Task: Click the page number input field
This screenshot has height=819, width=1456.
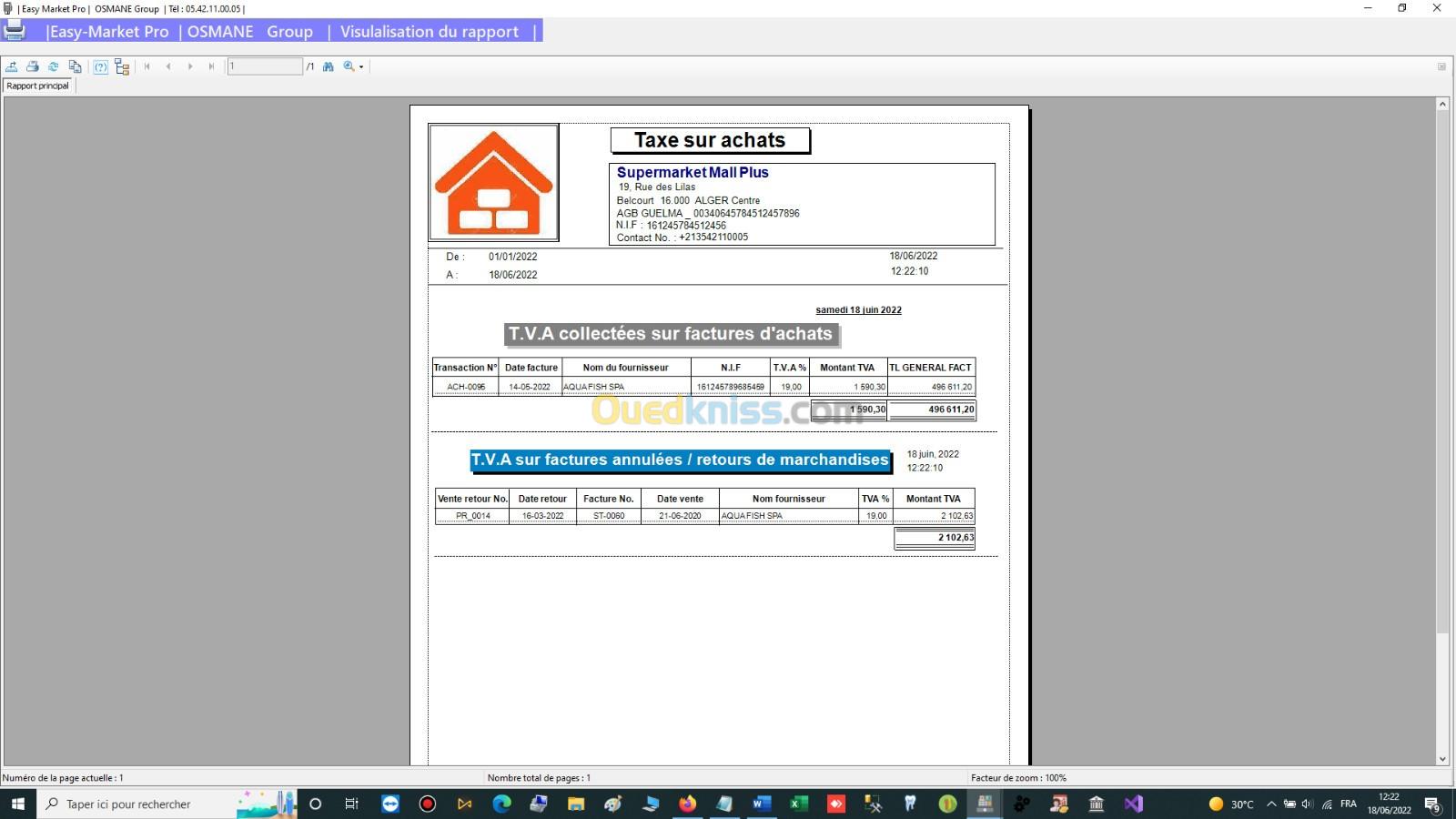Action: (x=265, y=66)
